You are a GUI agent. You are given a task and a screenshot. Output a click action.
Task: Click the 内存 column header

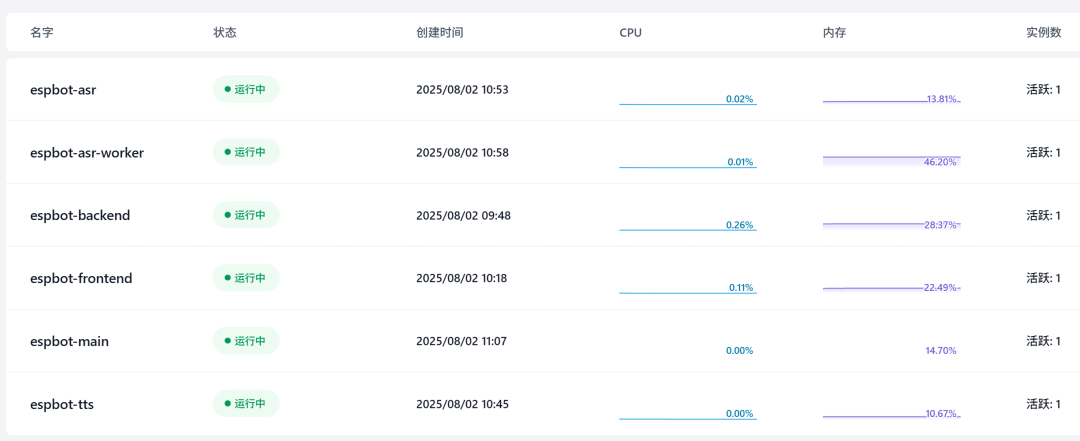click(835, 32)
